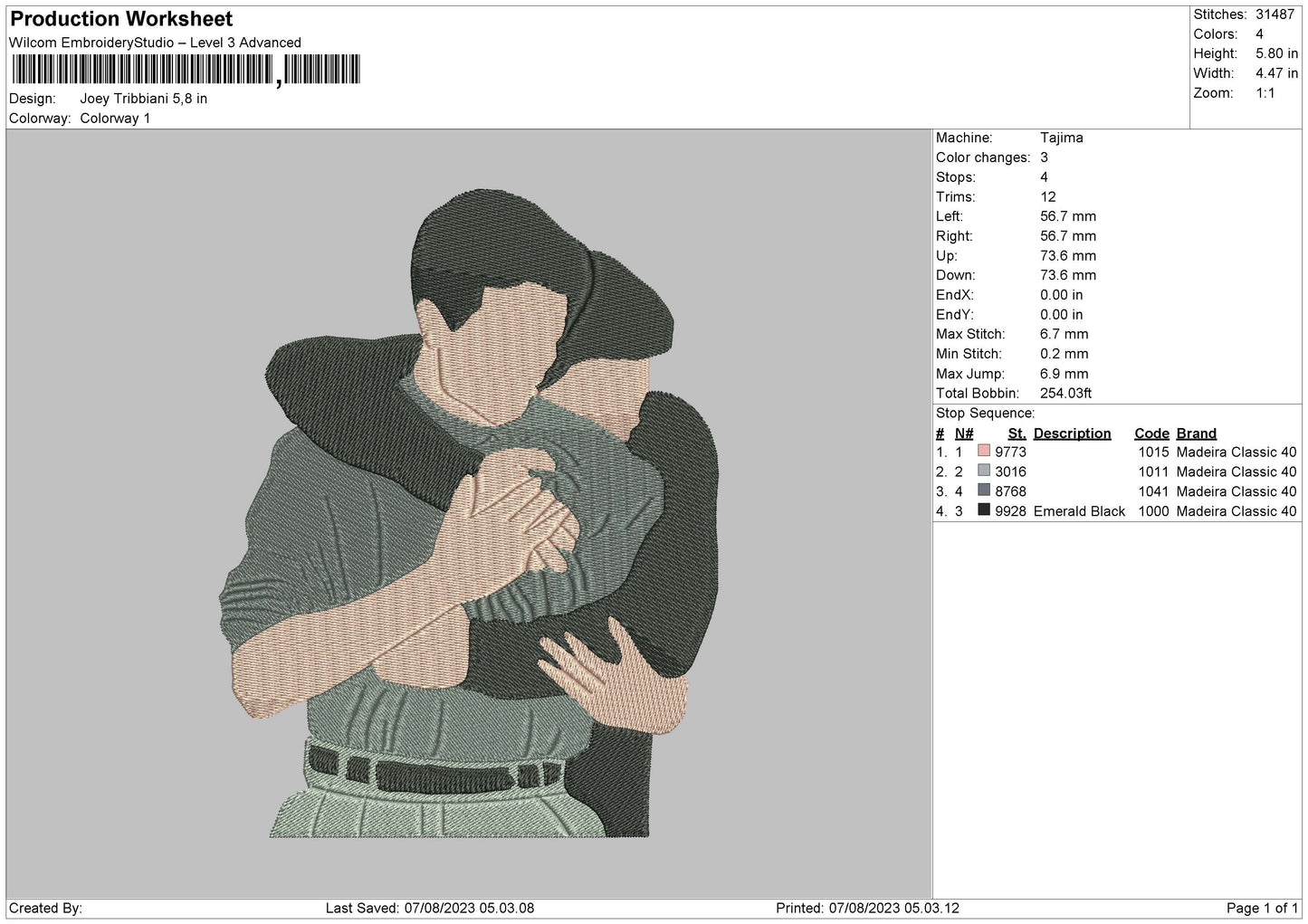This screenshot has height=924, width=1308.
Task: Click the 'Emerald Black' description
Action: pos(1079,511)
